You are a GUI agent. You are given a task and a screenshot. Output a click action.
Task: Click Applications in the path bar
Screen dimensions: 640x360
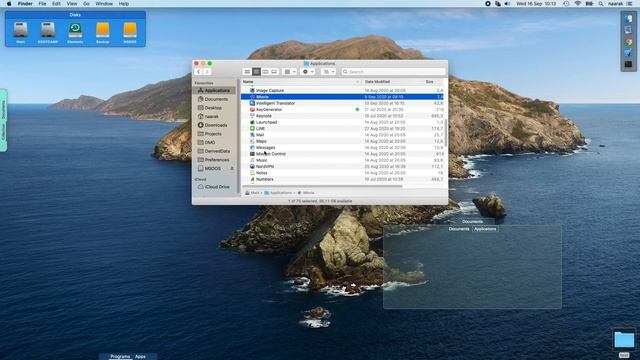point(278,193)
